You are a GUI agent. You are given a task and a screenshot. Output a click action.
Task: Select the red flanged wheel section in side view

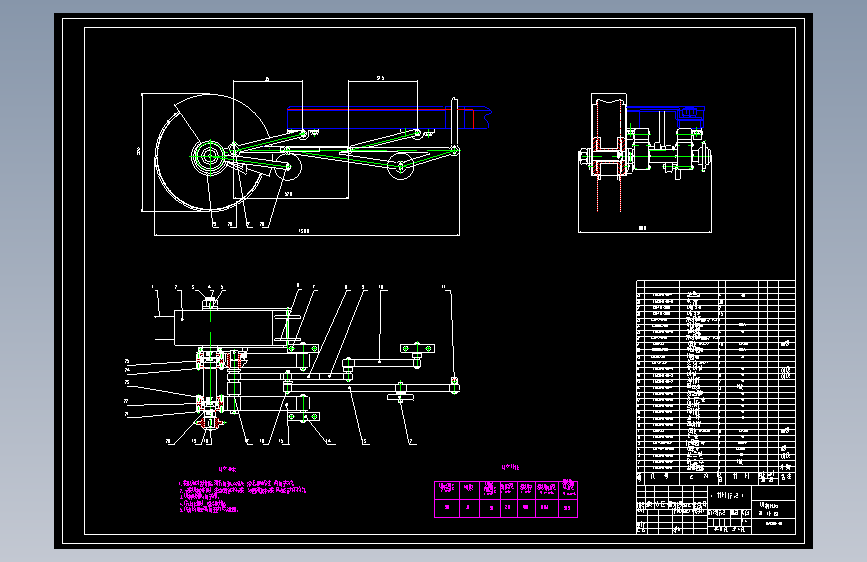click(x=608, y=158)
